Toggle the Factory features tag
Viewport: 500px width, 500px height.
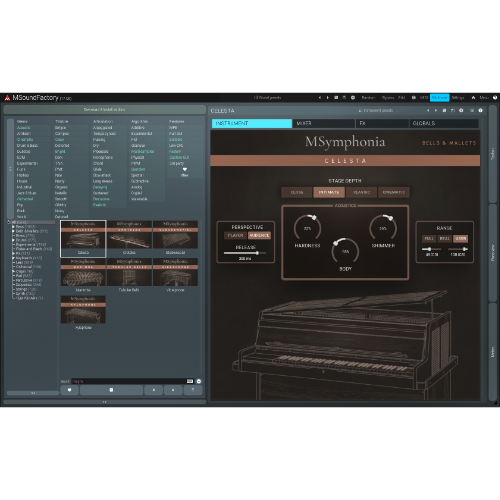coord(175,151)
